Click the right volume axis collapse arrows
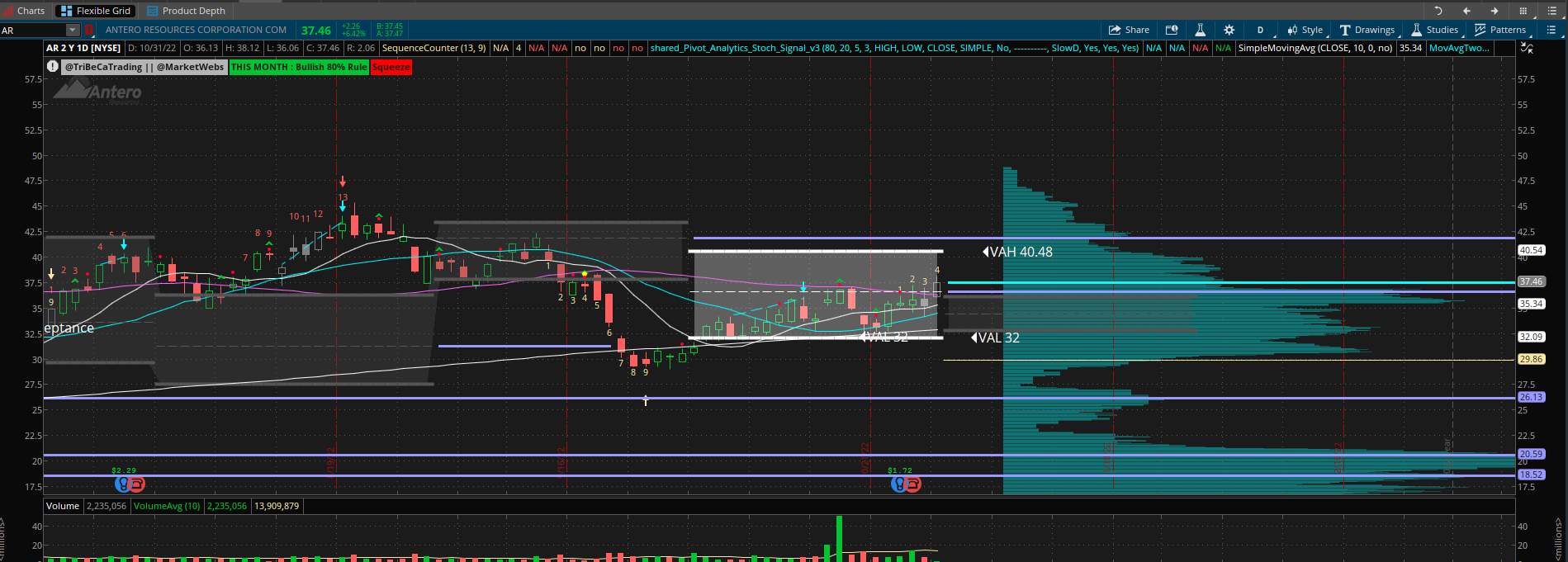 1560,541
